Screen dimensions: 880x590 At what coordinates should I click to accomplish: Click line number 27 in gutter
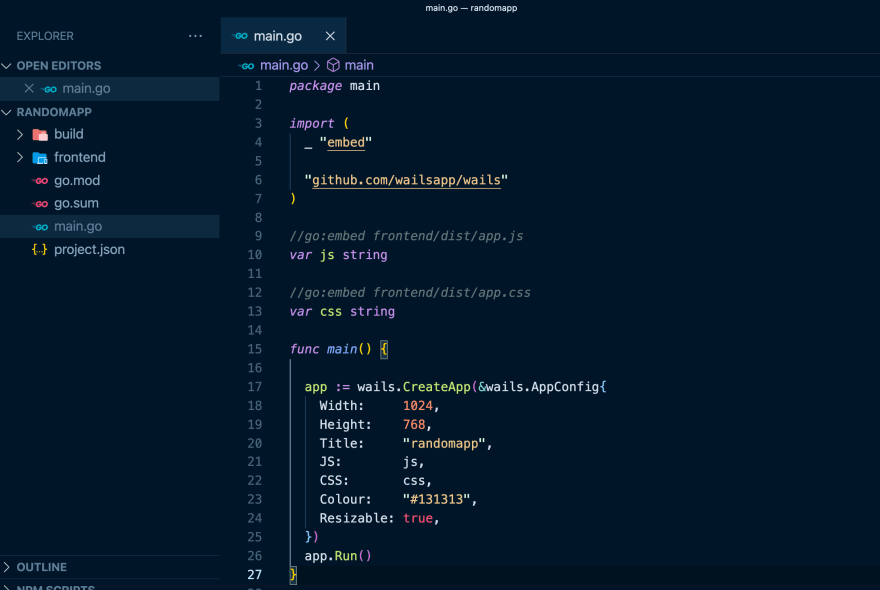point(255,575)
